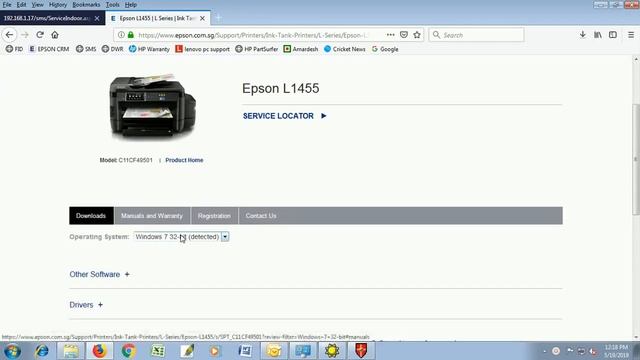Screen dimensions: 640x360
Task: Open the media player taskbar icon
Action: point(215,351)
